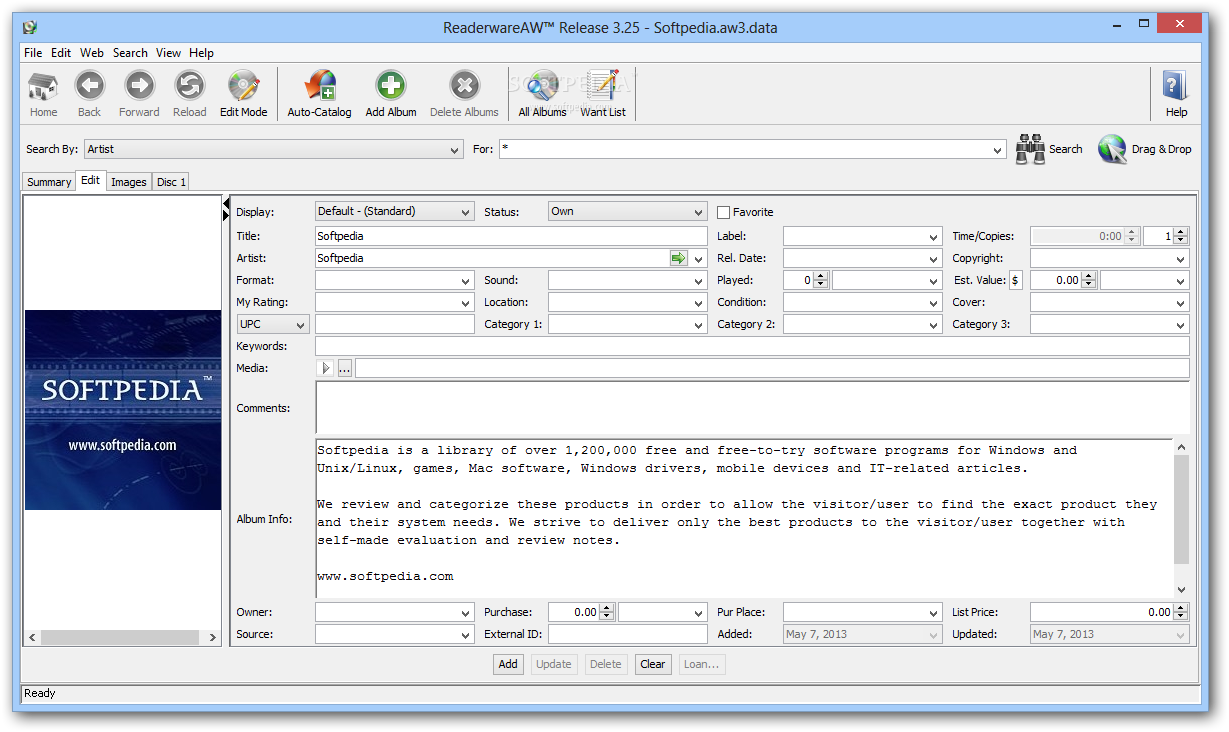Click the Loan... button
The width and height of the screenshot is (1229, 732).
(702, 664)
